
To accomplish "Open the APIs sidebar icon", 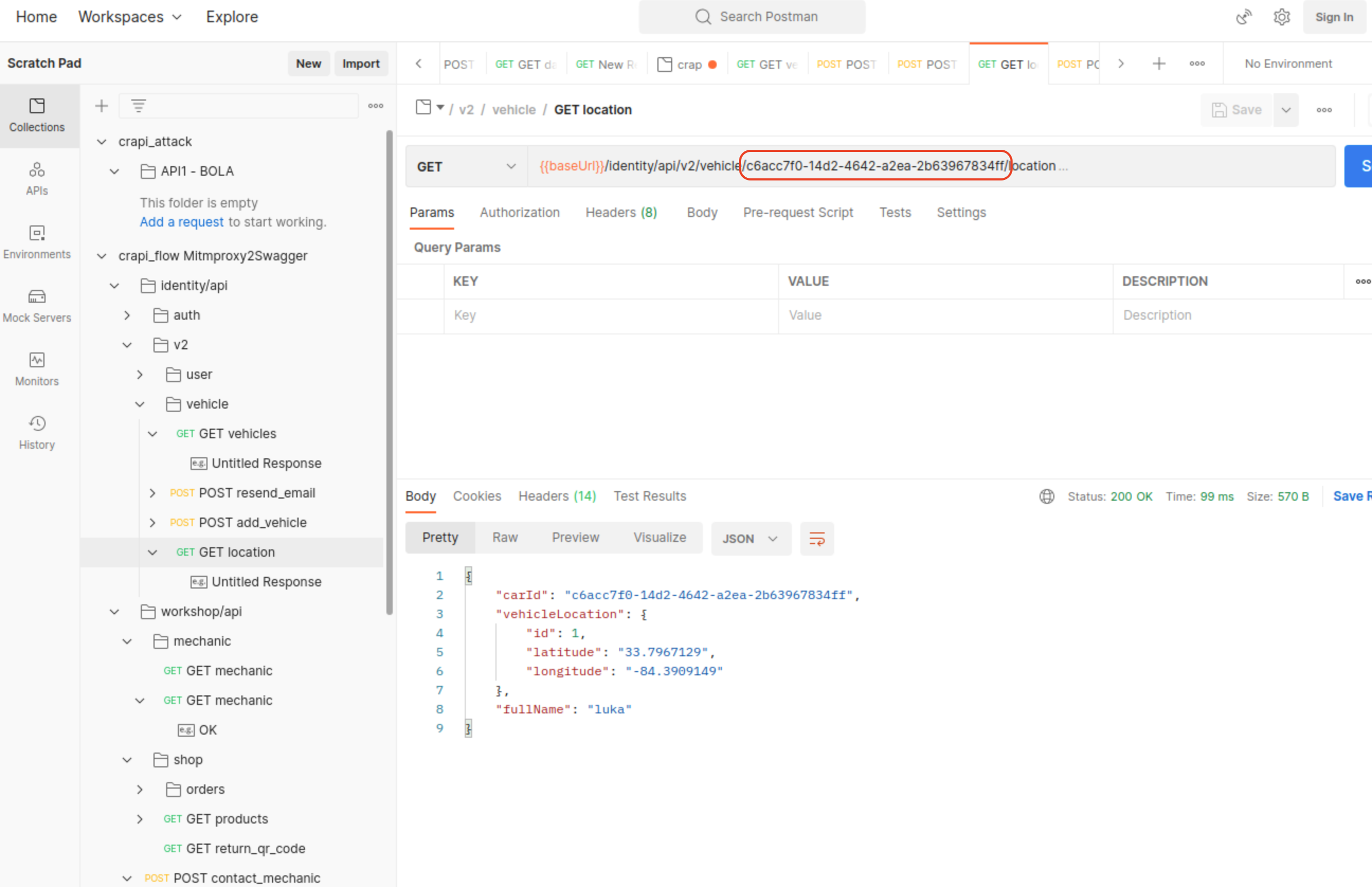I will click(x=37, y=178).
